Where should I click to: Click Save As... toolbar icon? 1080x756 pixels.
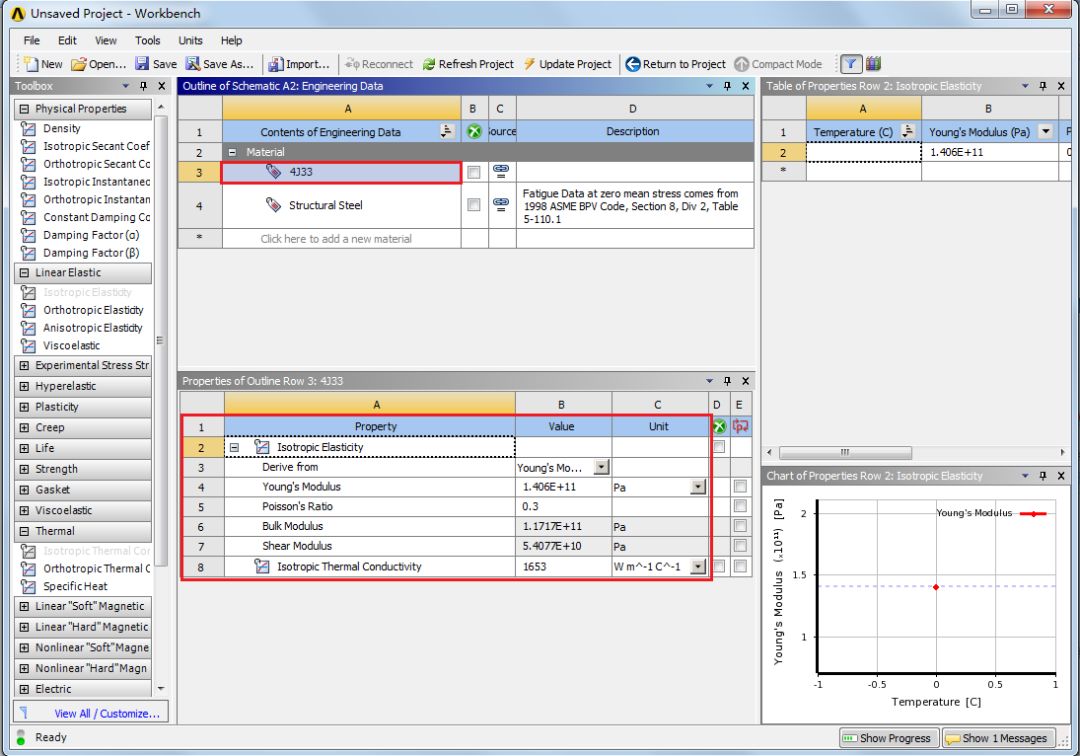pos(193,64)
